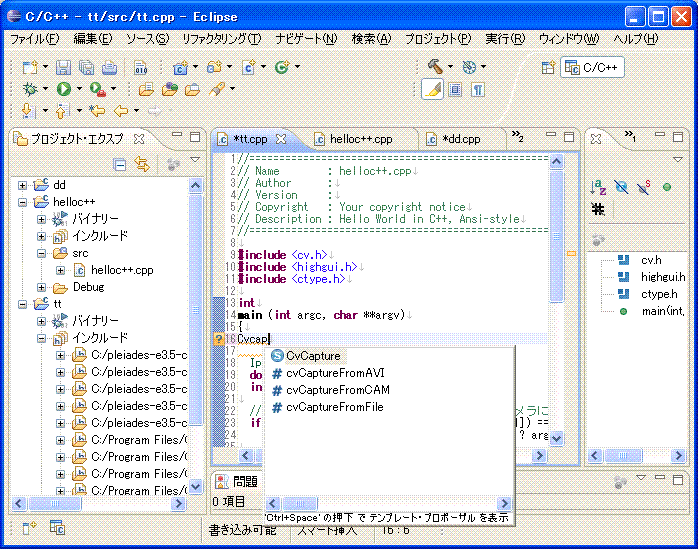Expand the dd project node
The image size is (698, 549).
click(22, 185)
